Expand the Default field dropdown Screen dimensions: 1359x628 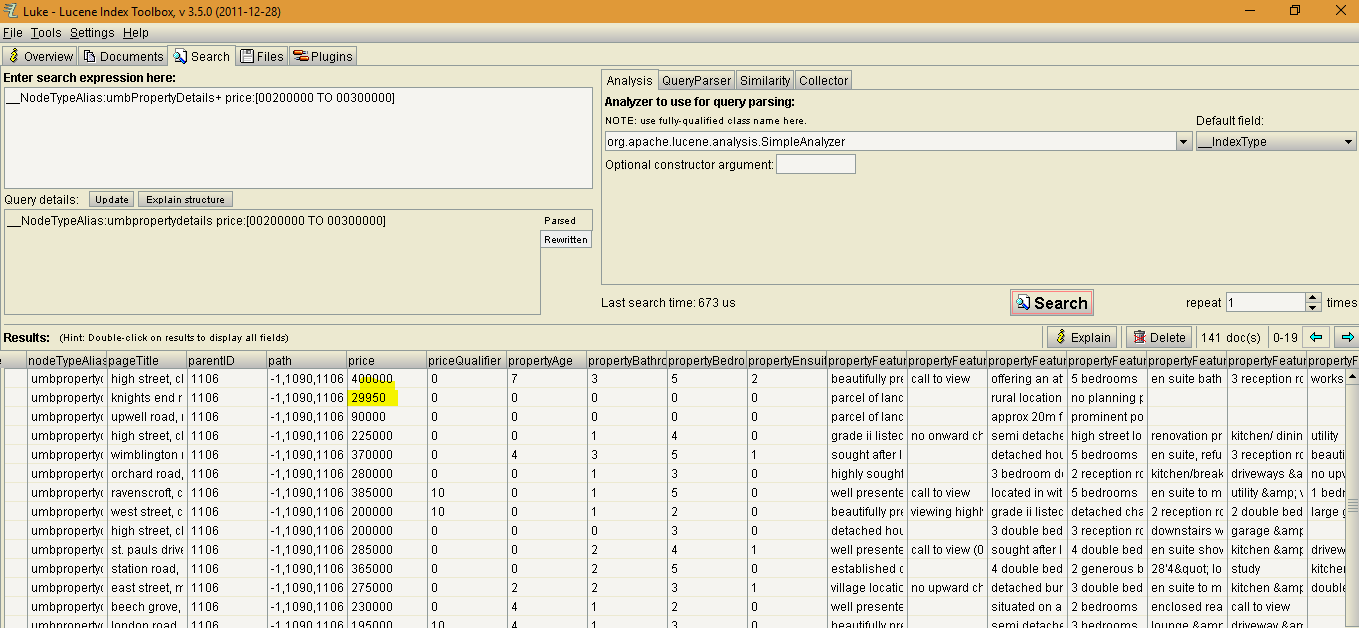[x=1276, y=141]
